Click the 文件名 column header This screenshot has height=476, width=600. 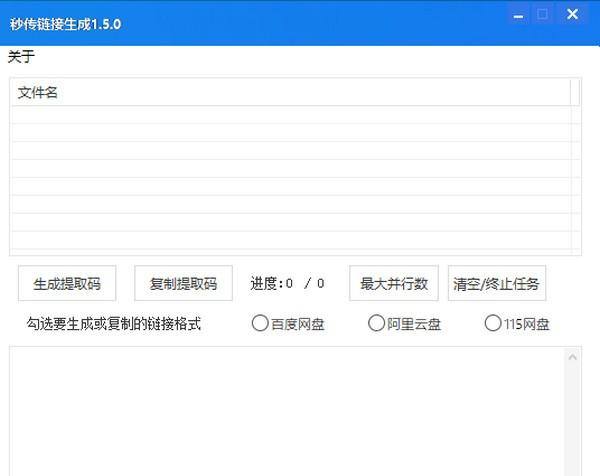coord(290,92)
